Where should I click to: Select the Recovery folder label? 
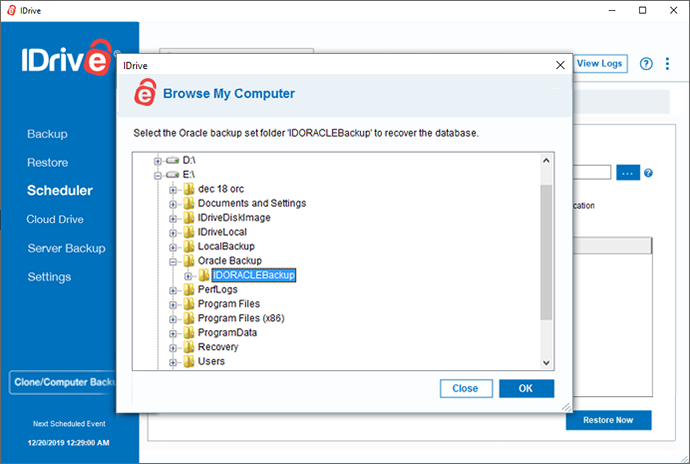pos(218,347)
